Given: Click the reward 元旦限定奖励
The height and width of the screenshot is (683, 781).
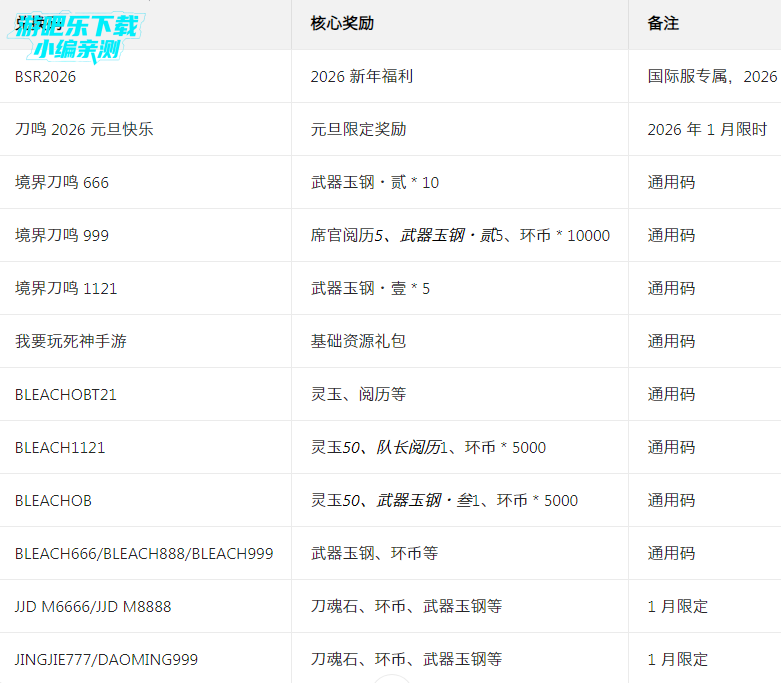Looking at the screenshot, I should coord(358,130).
